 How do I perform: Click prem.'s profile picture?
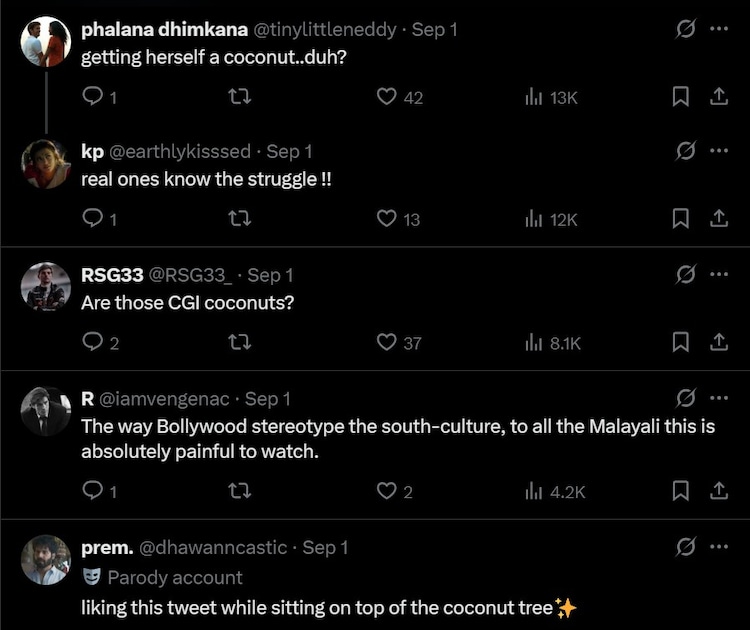pos(46,559)
